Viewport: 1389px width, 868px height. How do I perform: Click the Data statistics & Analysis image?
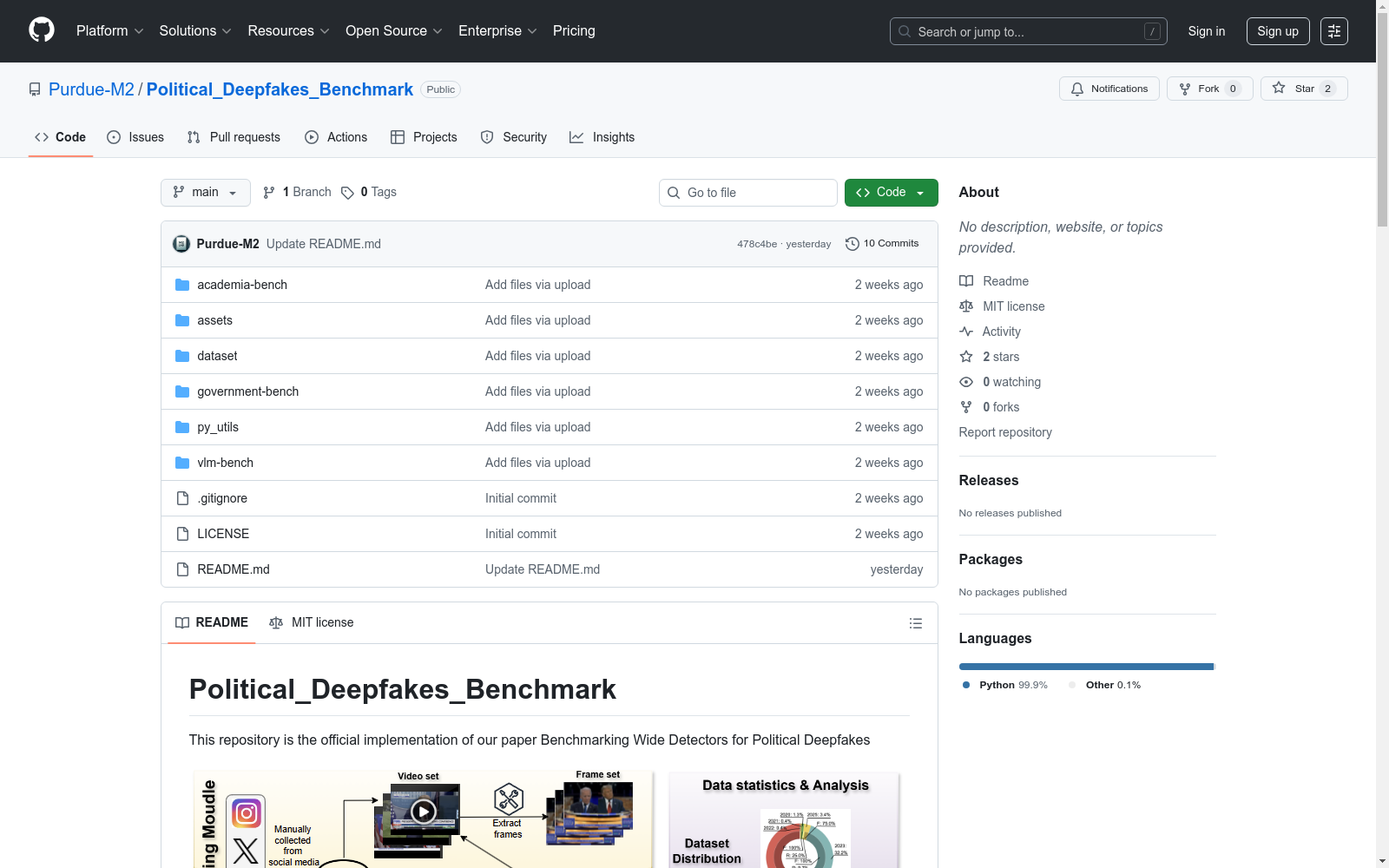point(785,820)
